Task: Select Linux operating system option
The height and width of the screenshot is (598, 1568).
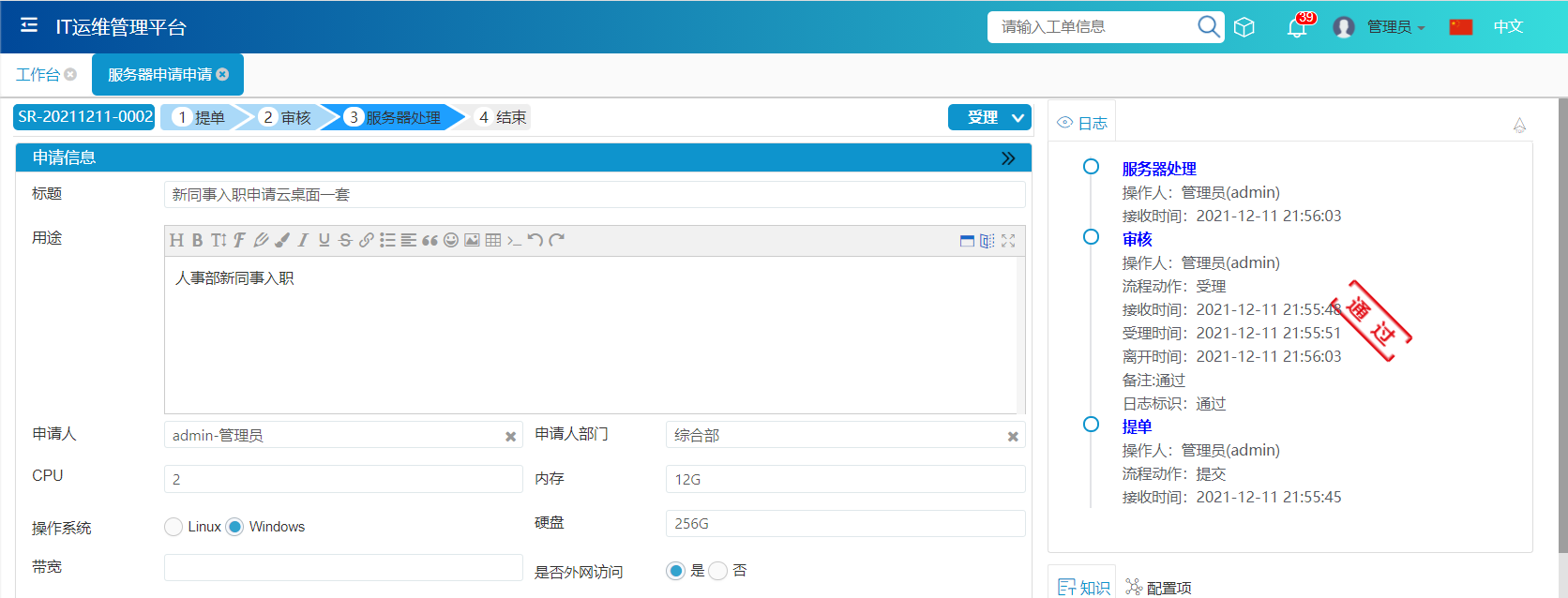Action: click(x=173, y=527)
